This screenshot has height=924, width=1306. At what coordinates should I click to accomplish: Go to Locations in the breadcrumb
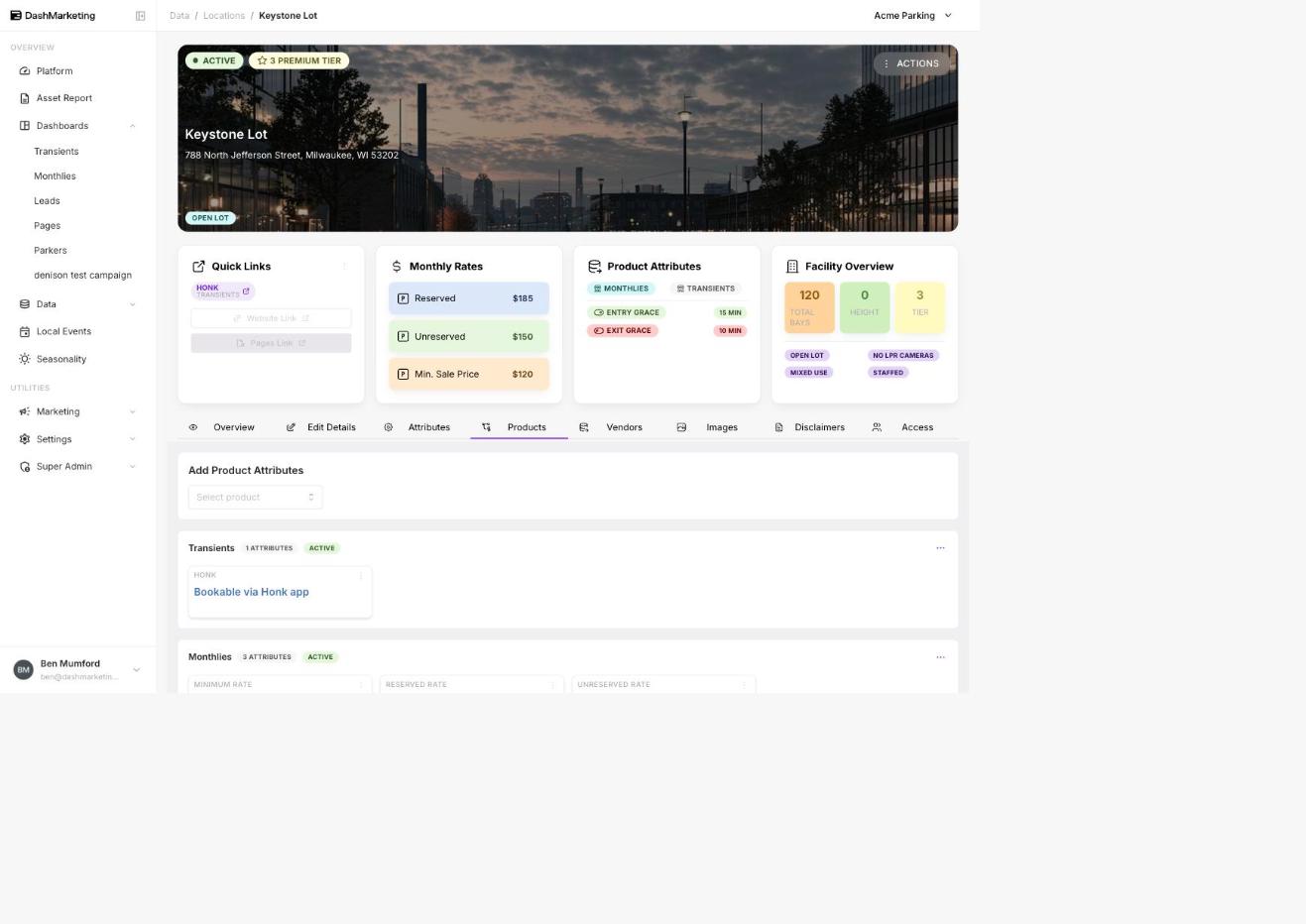[224, 16]
